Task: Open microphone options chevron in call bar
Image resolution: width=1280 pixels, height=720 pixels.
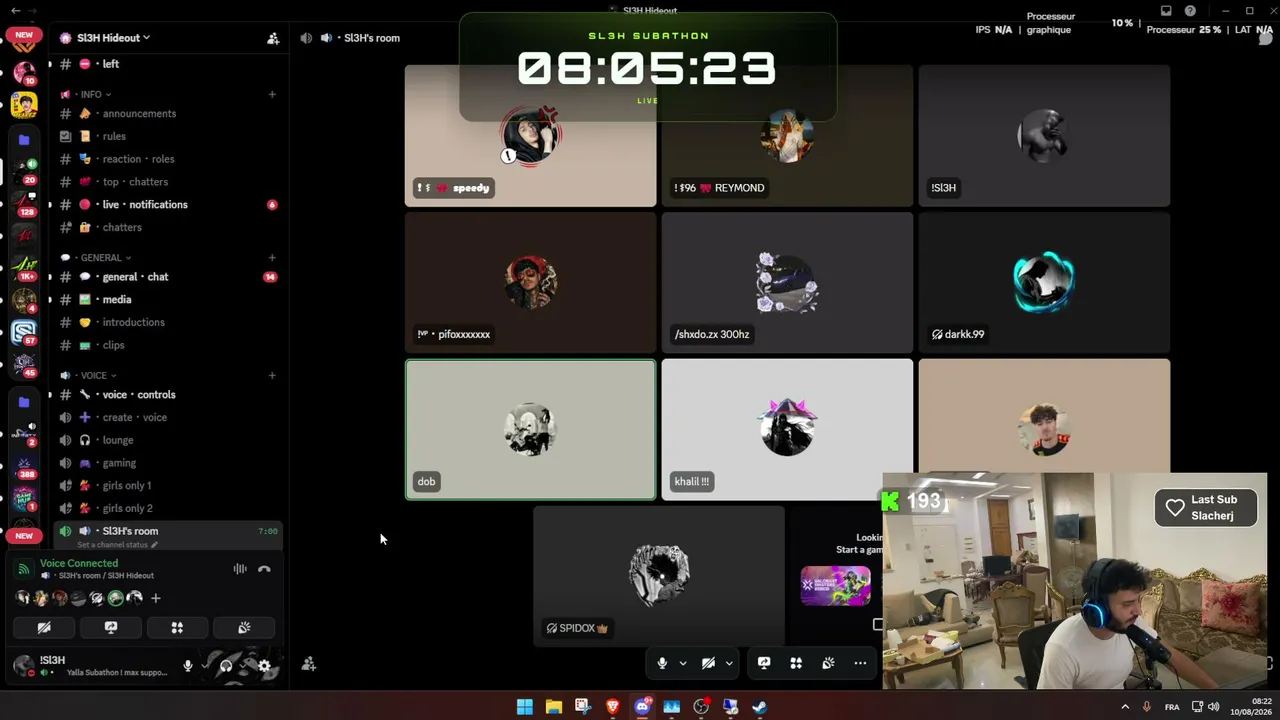Action: (683, 663)
